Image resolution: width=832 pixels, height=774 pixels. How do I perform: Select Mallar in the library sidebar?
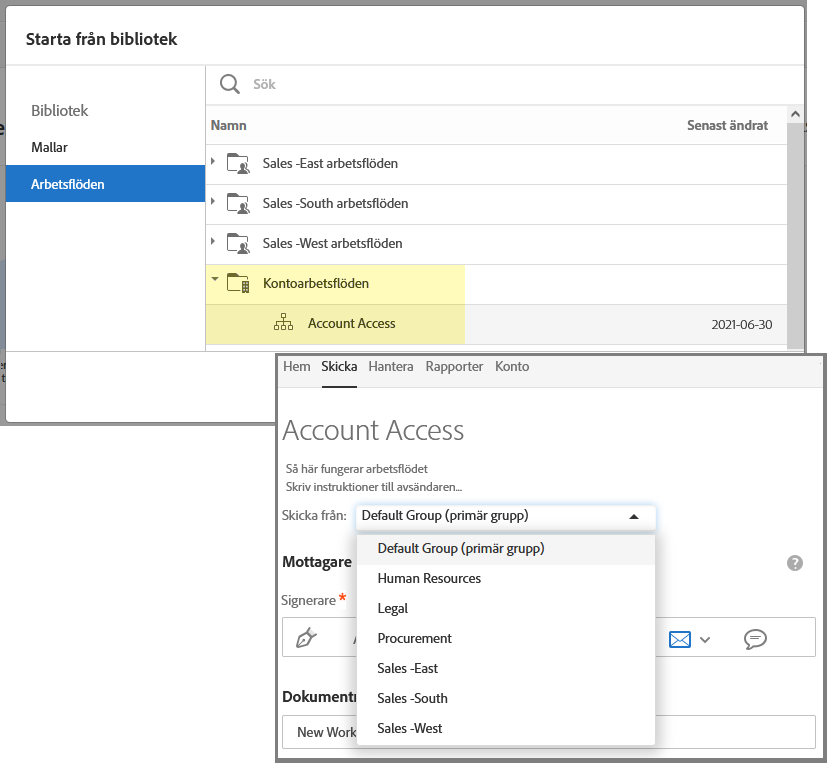tap(50, 147)
